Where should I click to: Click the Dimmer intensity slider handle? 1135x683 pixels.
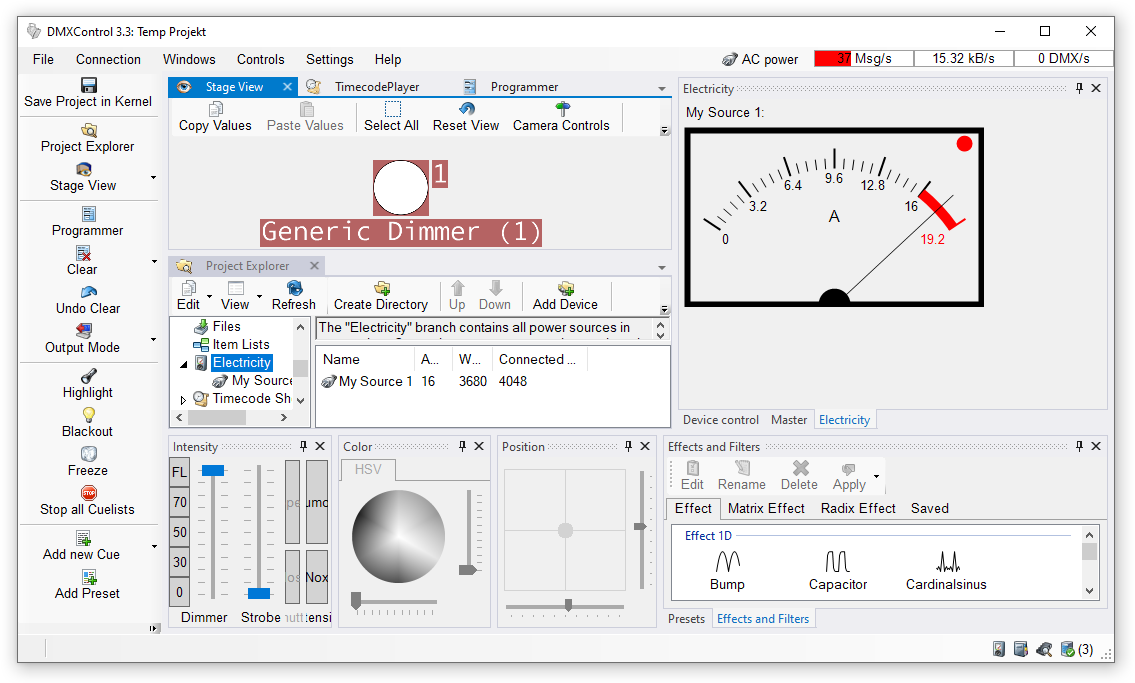[213, 470]
